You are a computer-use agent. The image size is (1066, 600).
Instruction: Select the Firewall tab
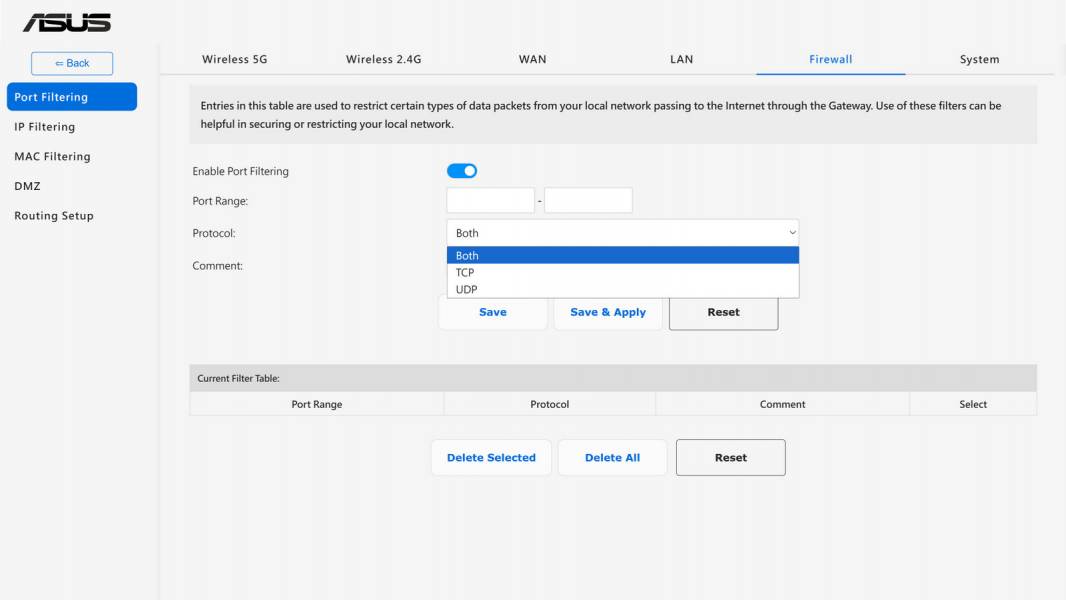click(x=831, y=59)
